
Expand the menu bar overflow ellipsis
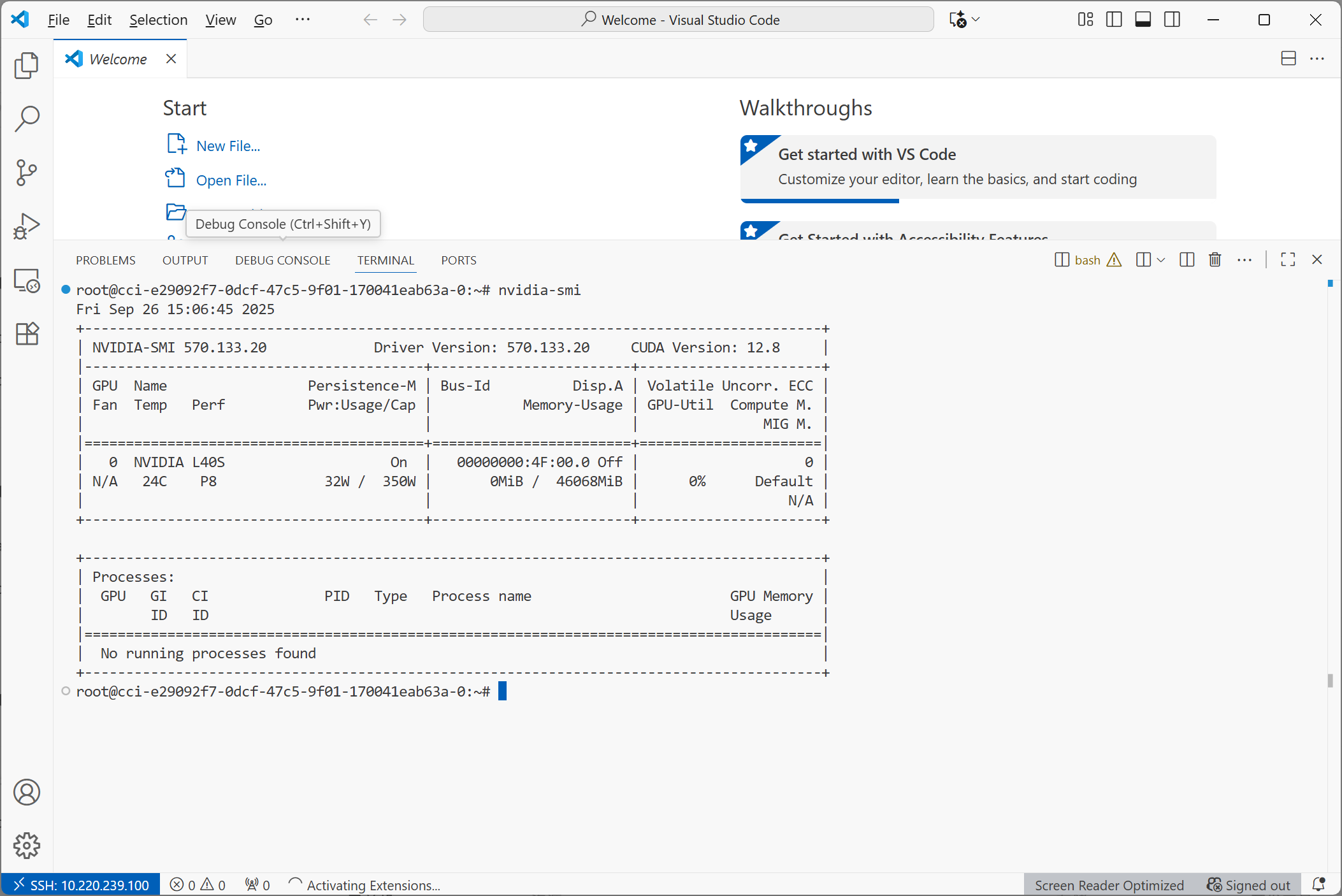click(x=302, y=20)
